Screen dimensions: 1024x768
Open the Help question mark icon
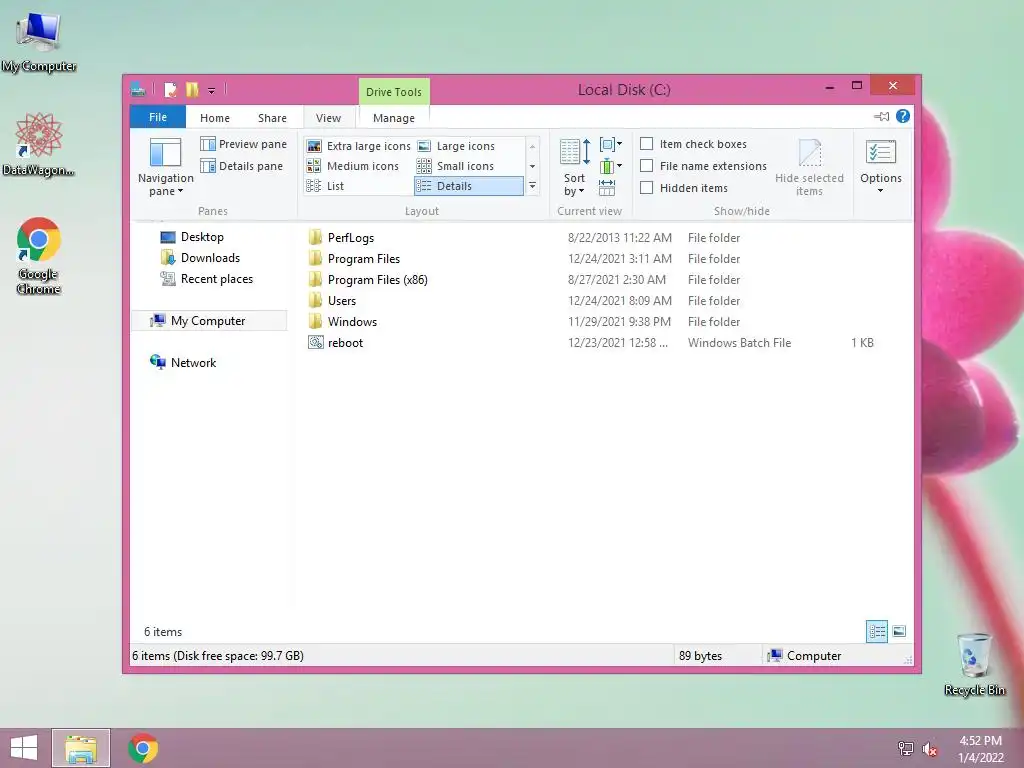coord(903,116)
